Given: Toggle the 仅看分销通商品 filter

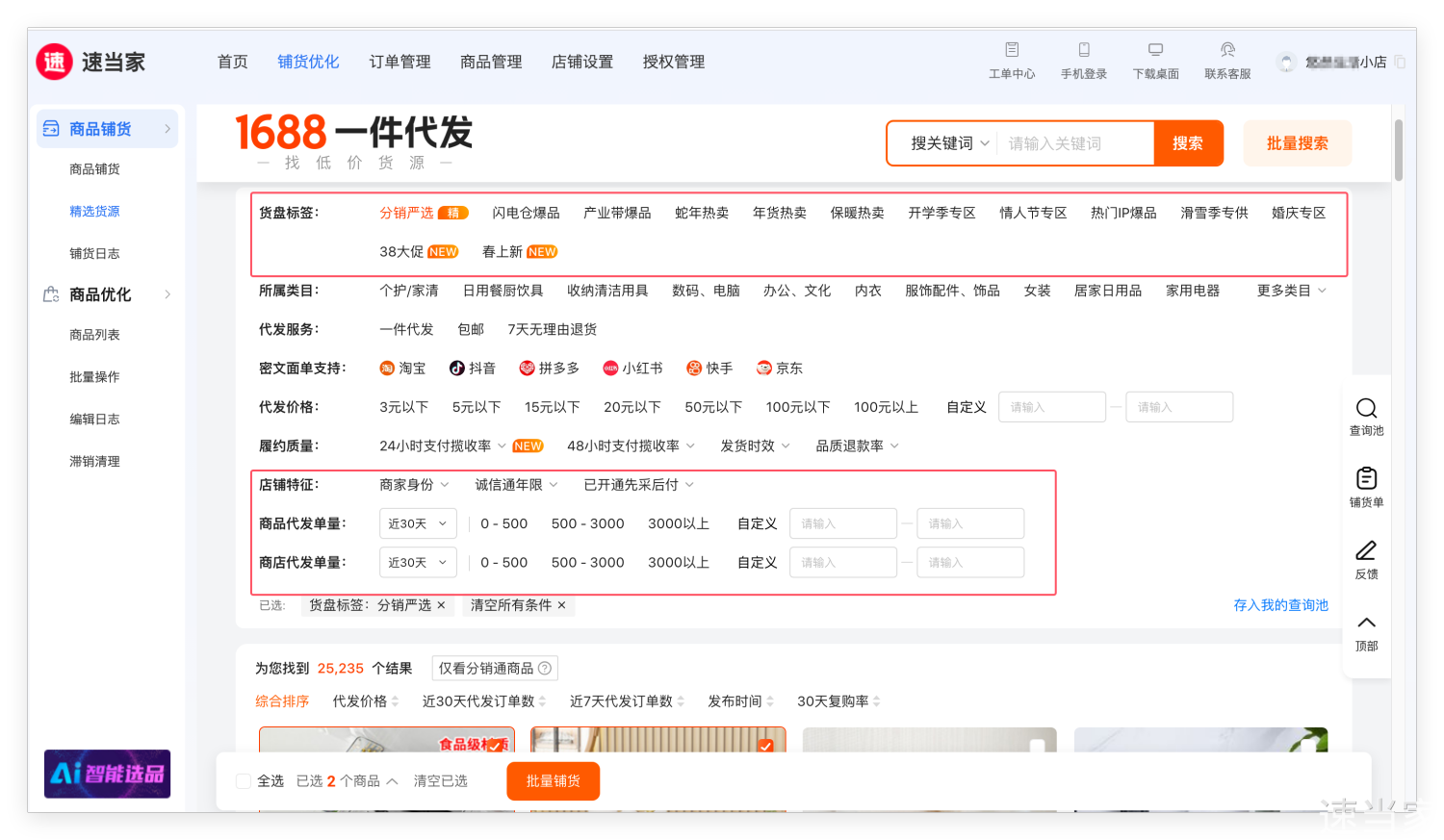Looking at the screenshot, I should (494, 669).
